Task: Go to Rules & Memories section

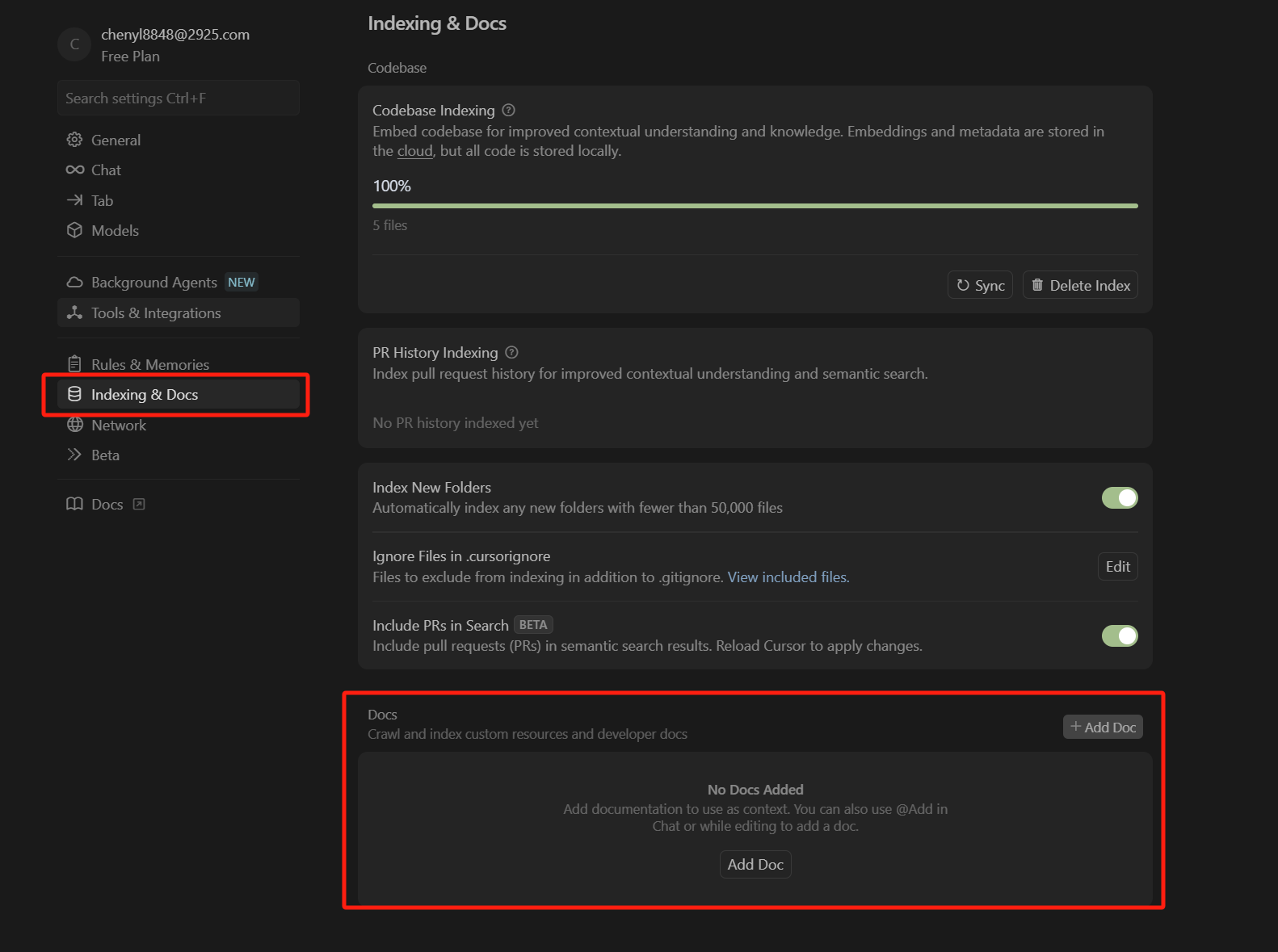Action: 149,364
